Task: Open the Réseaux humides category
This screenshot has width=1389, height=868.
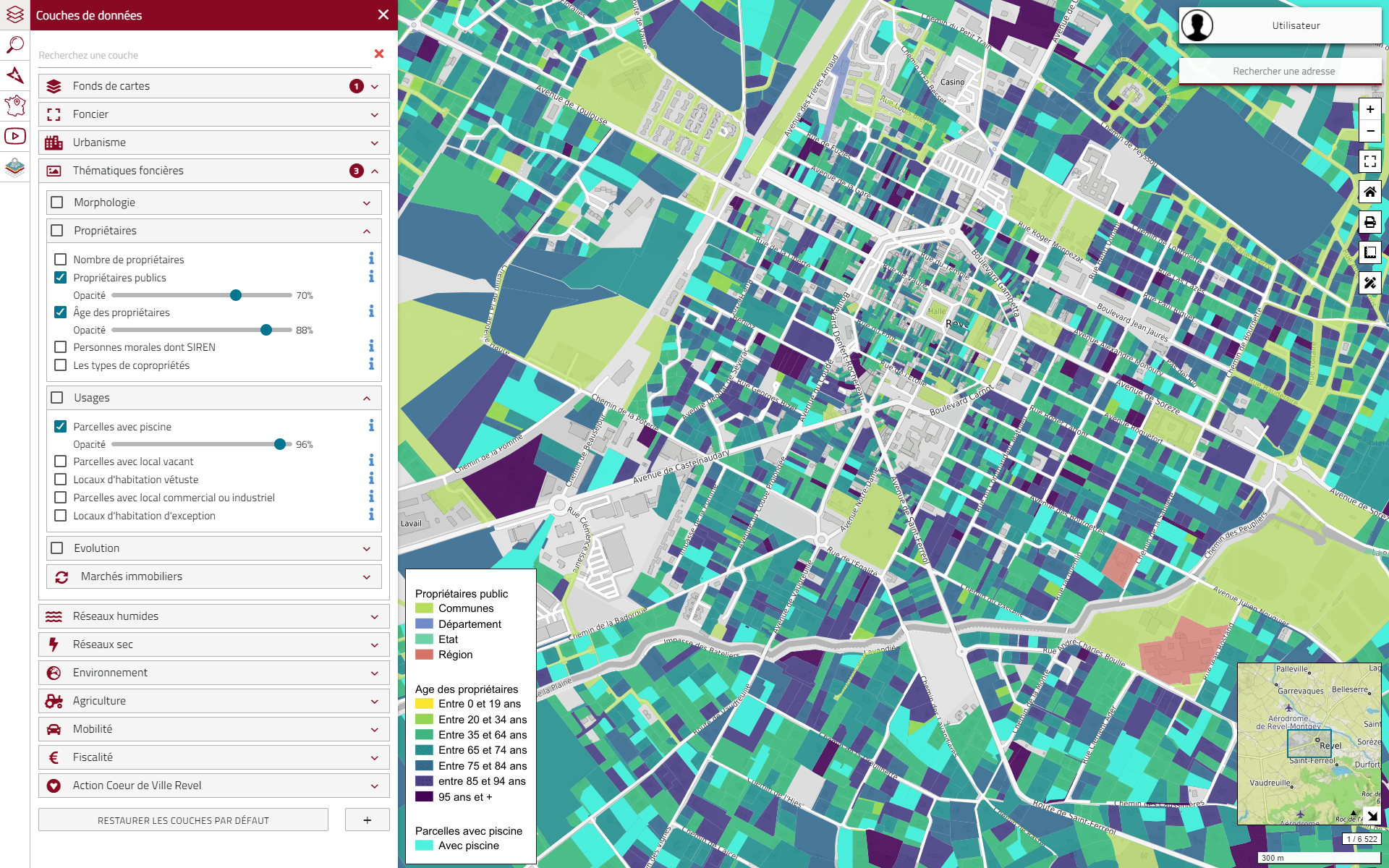Action: (x=214, y=616)
